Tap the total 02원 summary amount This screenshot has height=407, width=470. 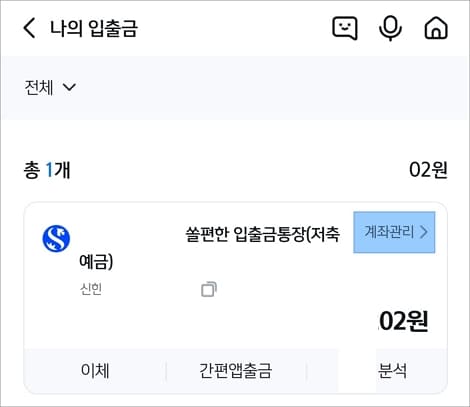pos(428,170)
